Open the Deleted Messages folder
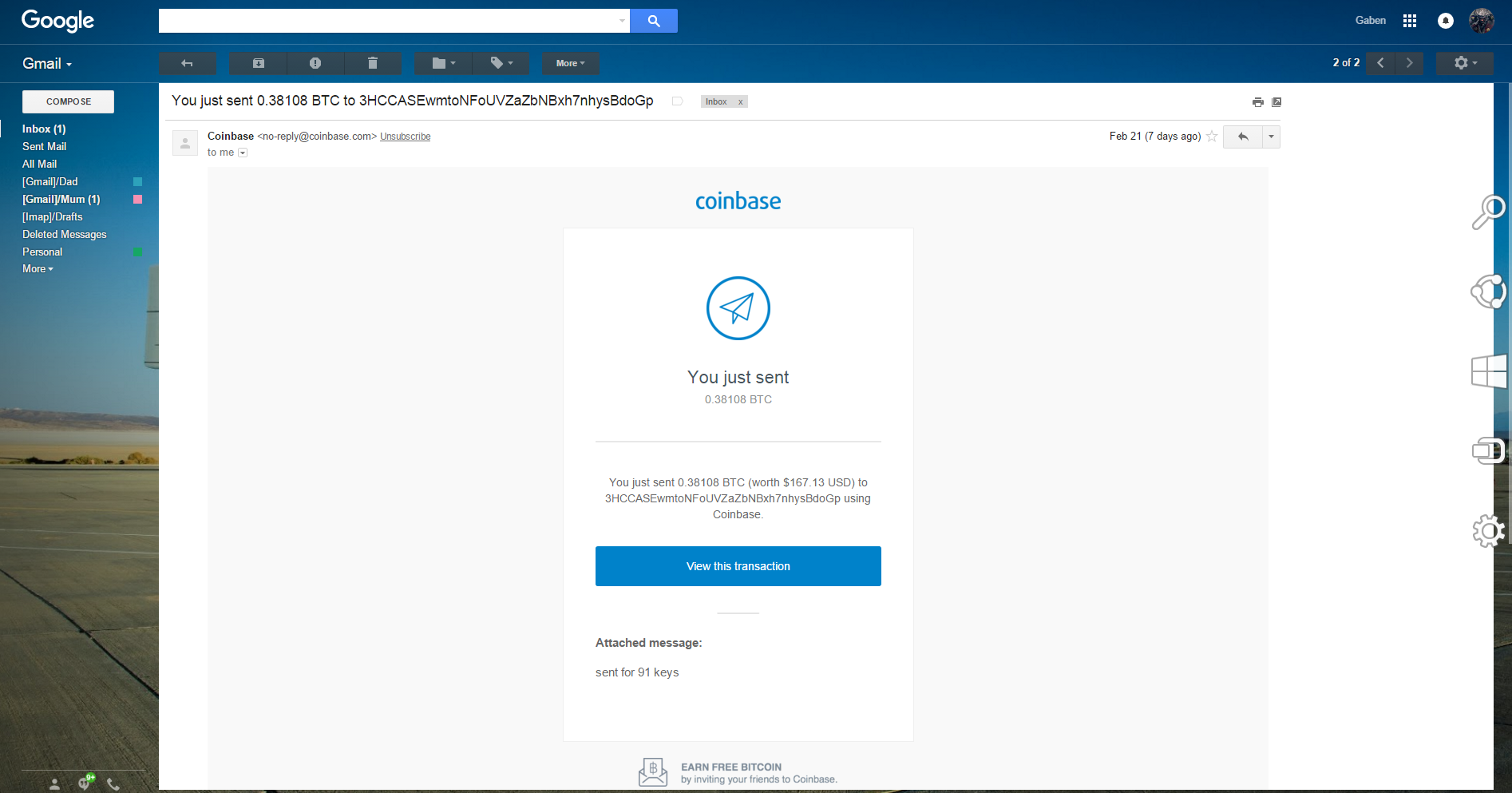 pos(65,234)
